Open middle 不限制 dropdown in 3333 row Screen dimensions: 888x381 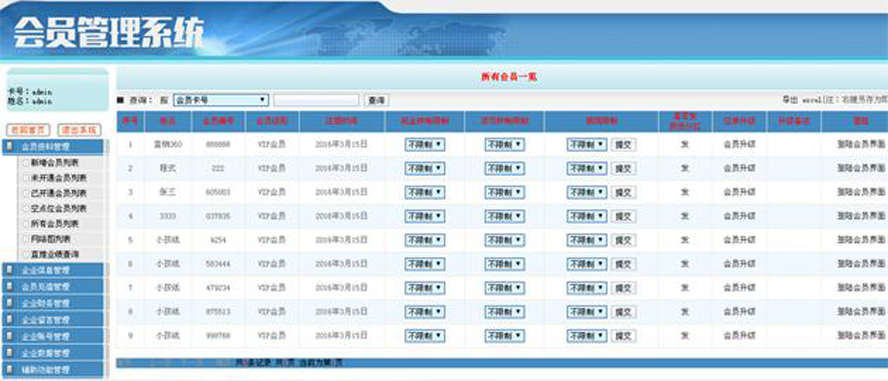(505, 216)
